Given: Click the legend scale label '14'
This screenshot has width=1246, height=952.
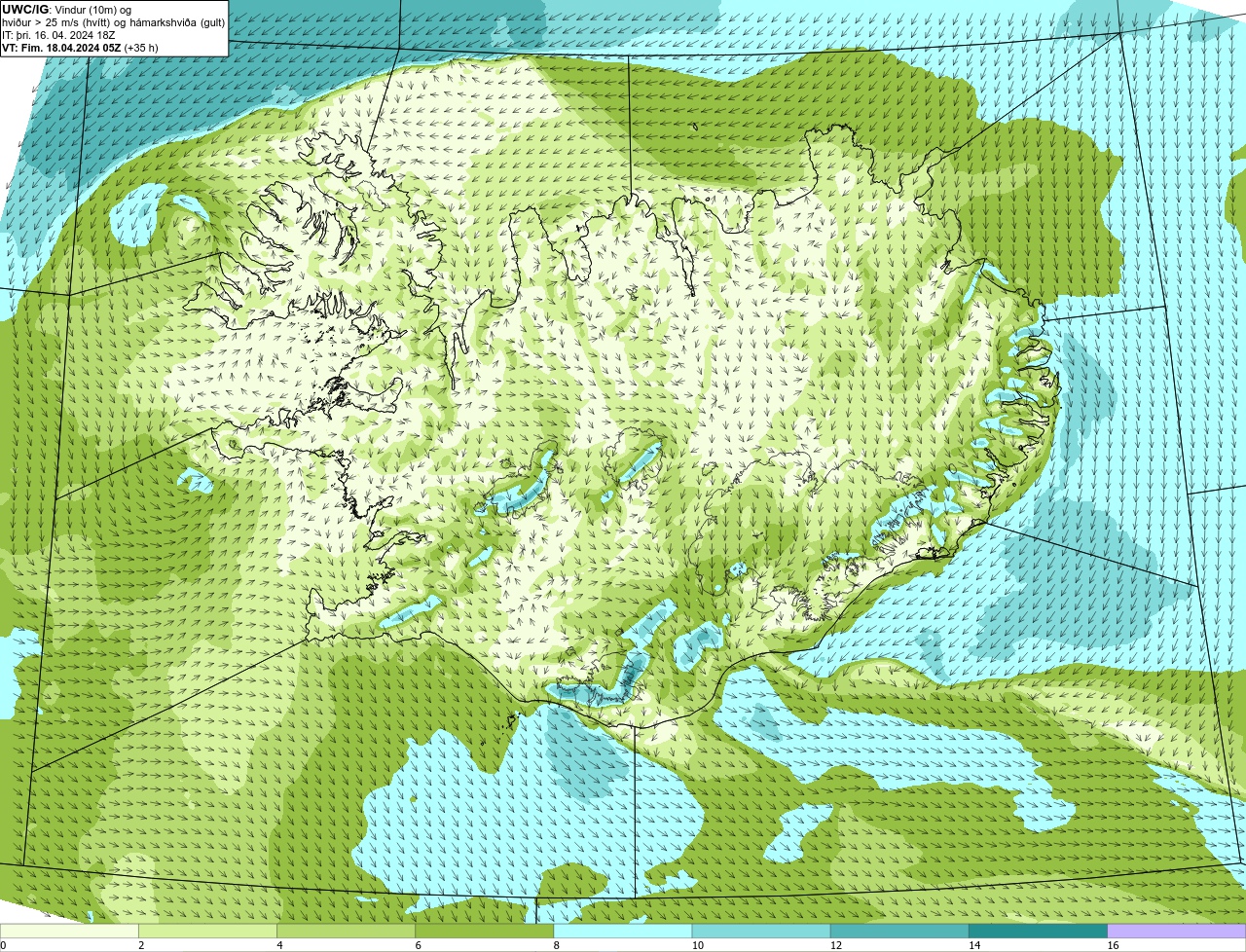Looking at the screenshot, I should click(x=974, y=945).
